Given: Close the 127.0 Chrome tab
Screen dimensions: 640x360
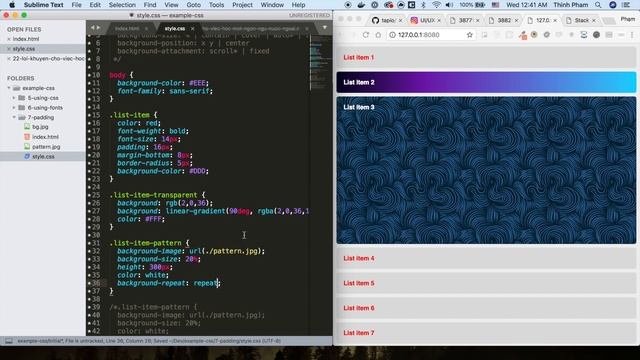Looking at the screenshot, I should pos(555,20).
